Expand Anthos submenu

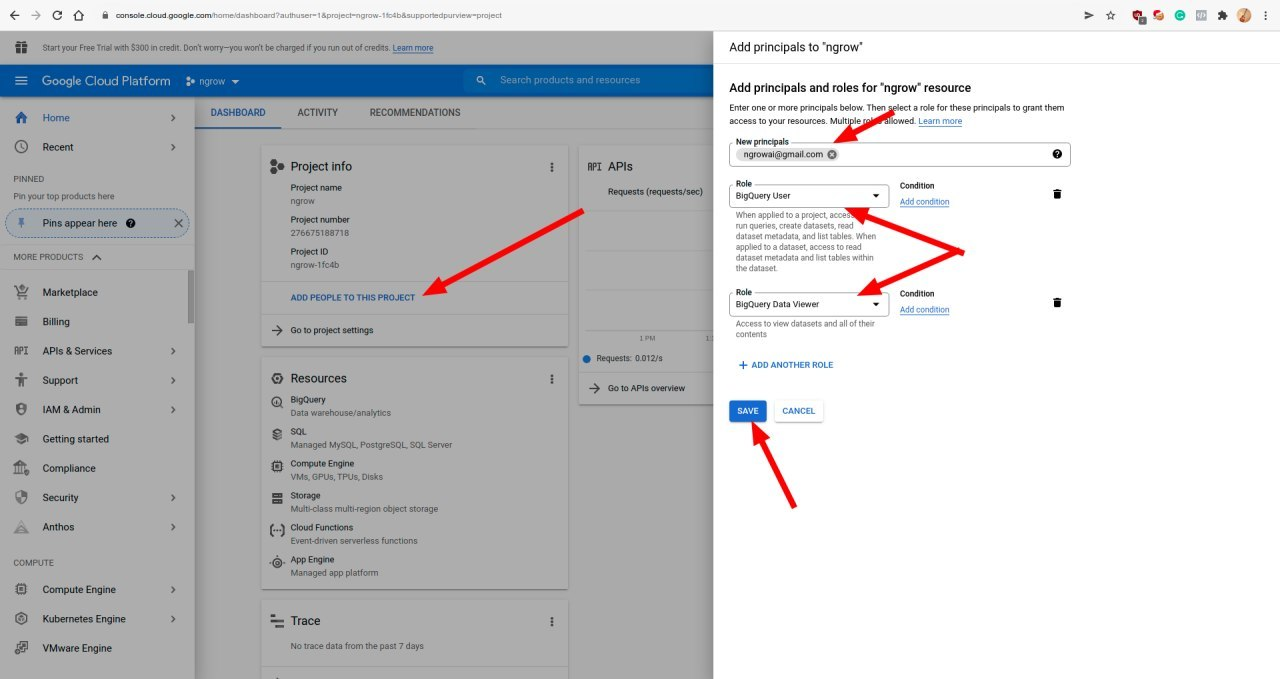tap(173, 527)
